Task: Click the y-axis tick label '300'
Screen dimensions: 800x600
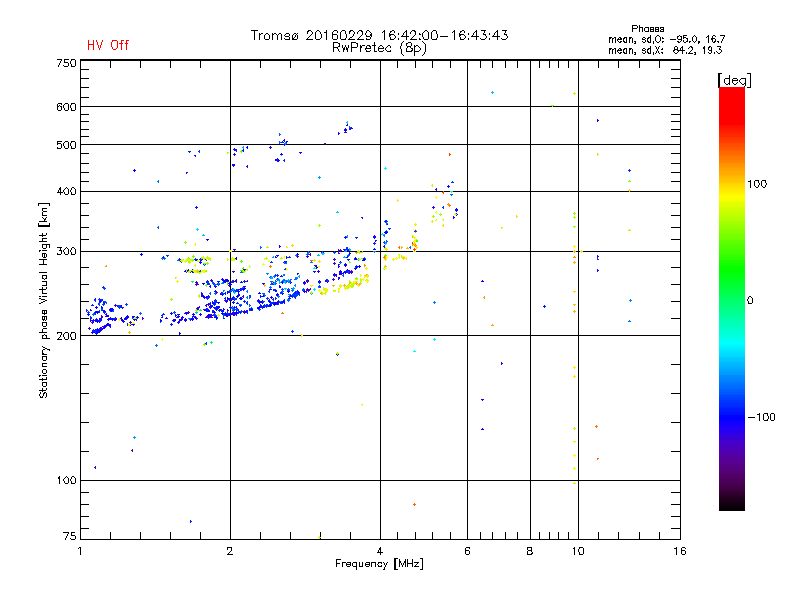Action: point(66,251)
